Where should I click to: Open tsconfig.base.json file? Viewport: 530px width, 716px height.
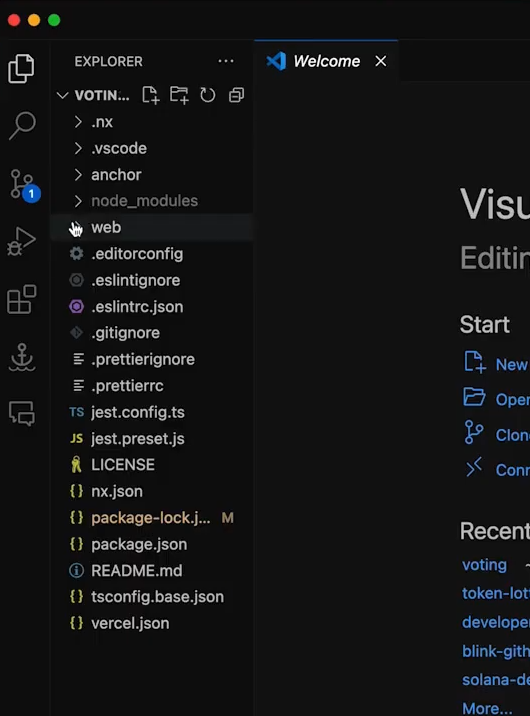[x=151, y=597]
